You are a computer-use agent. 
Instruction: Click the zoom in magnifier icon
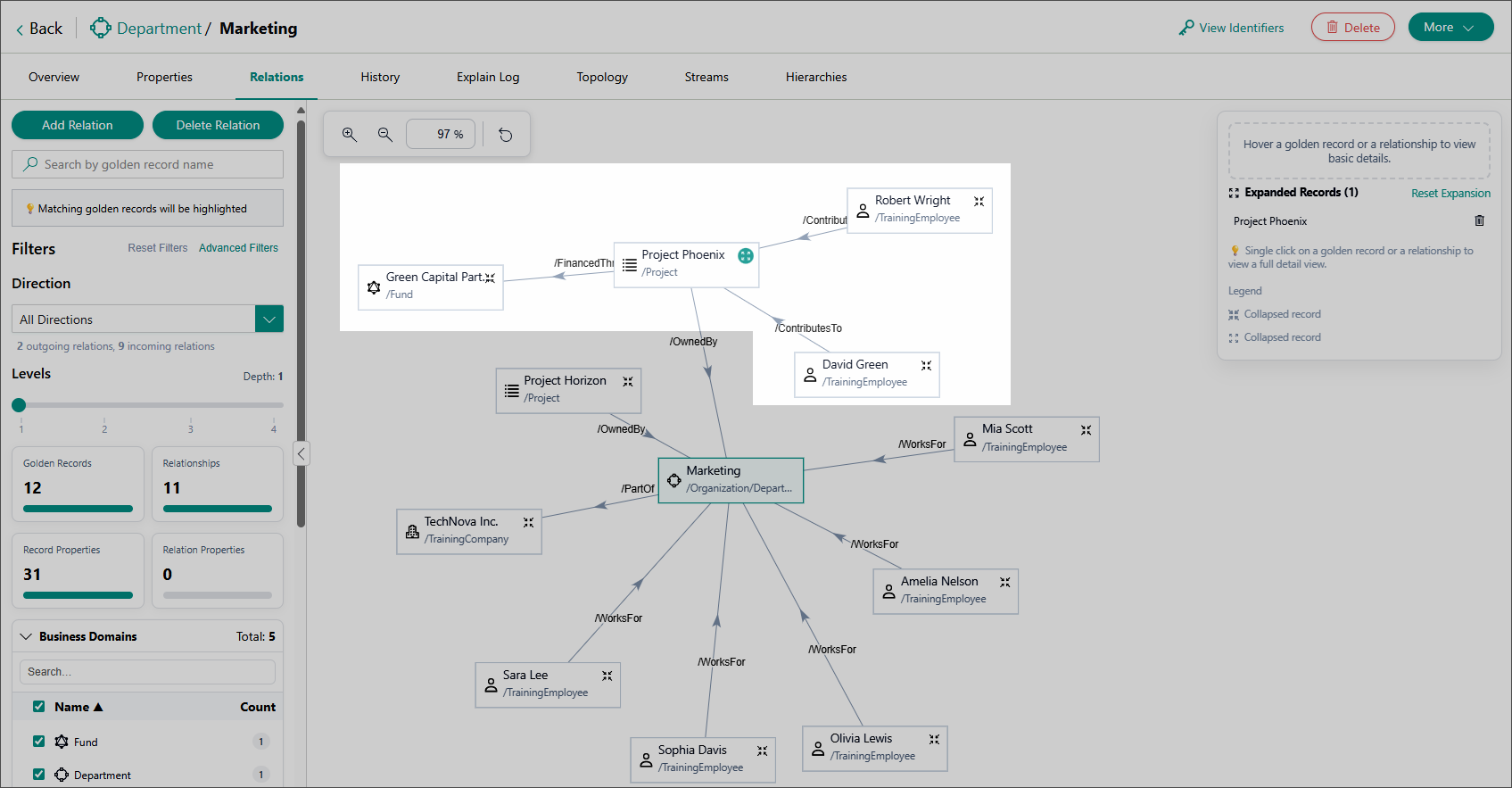coord(350,135)
